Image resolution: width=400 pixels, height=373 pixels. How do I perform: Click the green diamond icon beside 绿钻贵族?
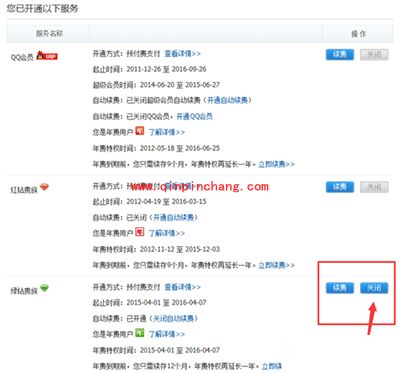(44, 288)
